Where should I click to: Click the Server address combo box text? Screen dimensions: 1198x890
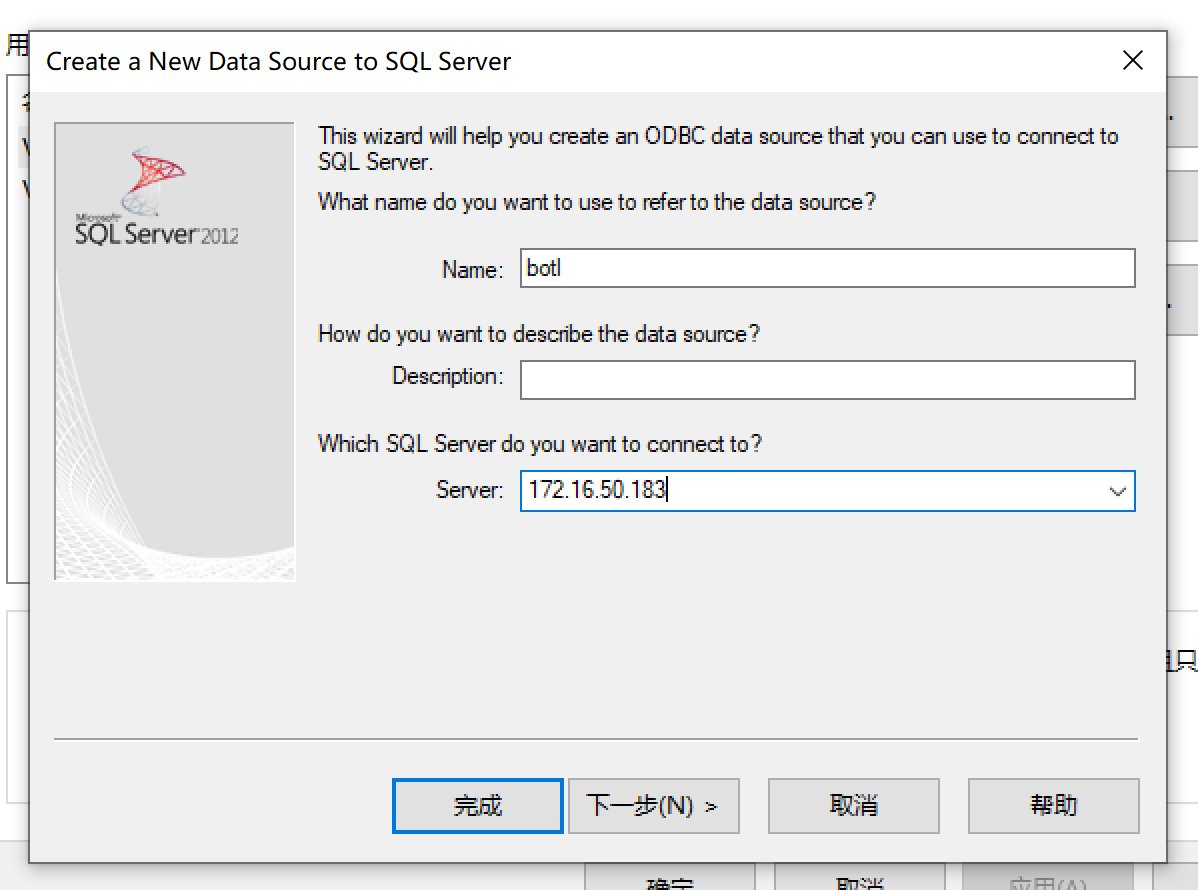point(800,491)
